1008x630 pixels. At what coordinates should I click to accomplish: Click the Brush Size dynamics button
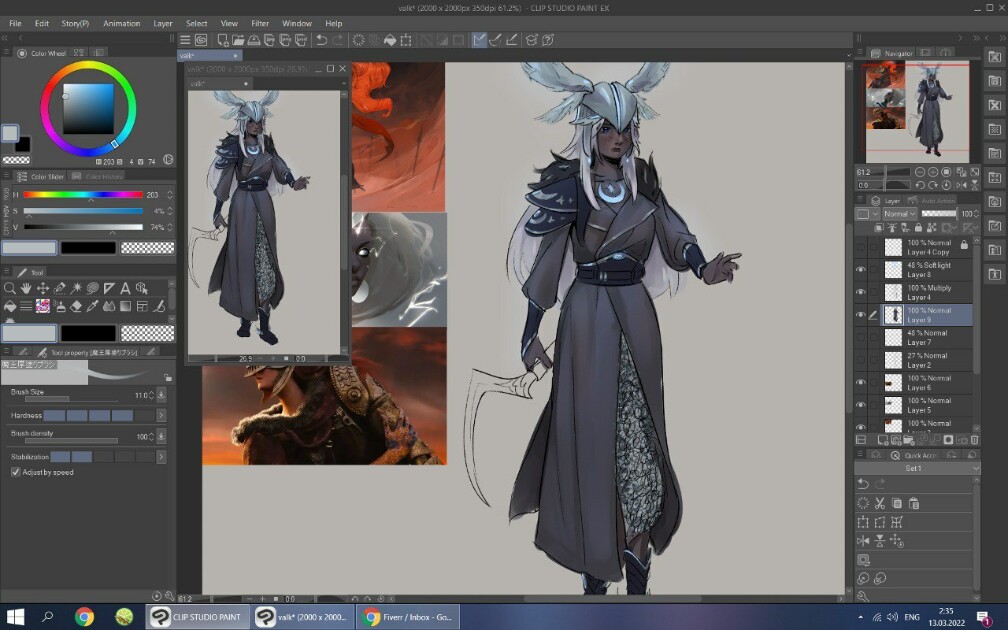pyautogui.click(x=161, y=395)
